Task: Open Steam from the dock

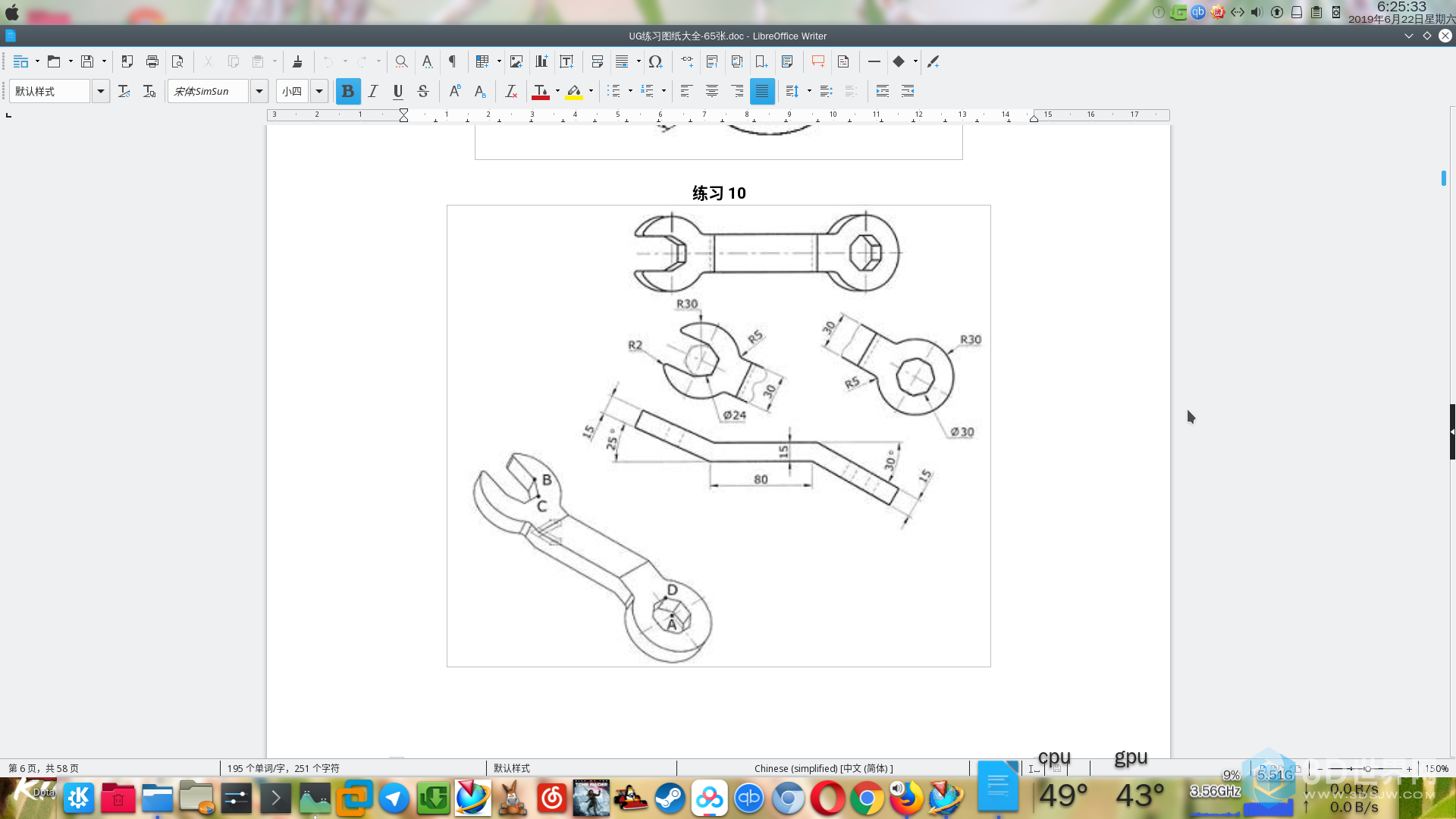Action: tap(670, 798)
